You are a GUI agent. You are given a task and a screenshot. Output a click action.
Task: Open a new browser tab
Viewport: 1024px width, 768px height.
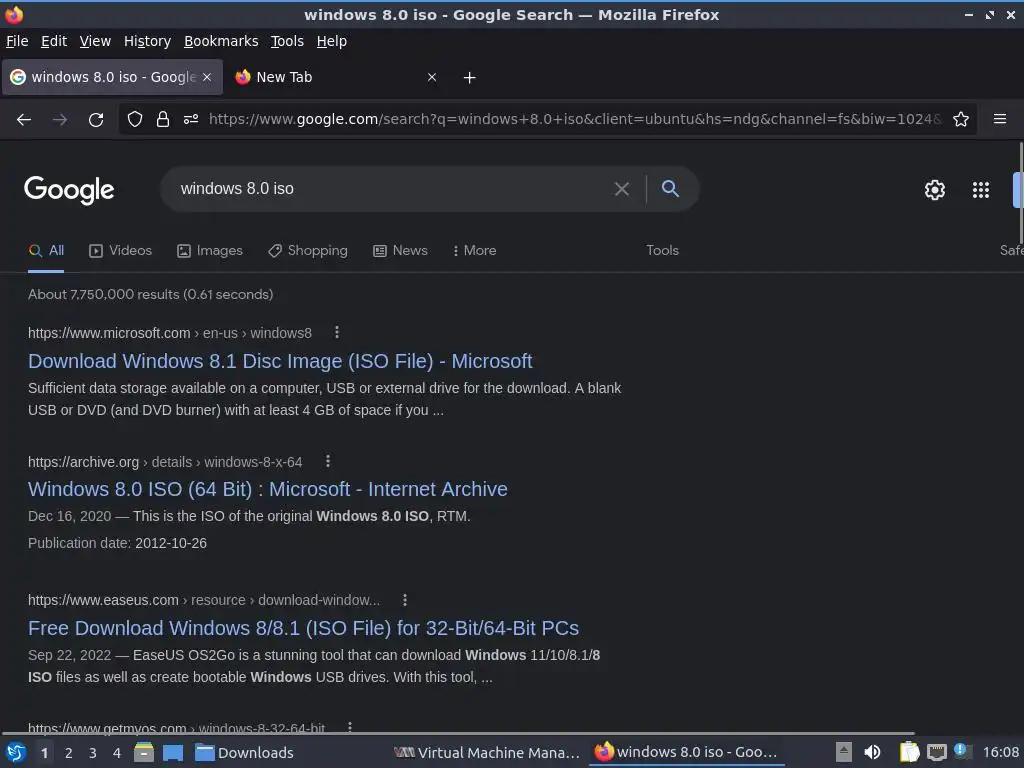[470, 78]
